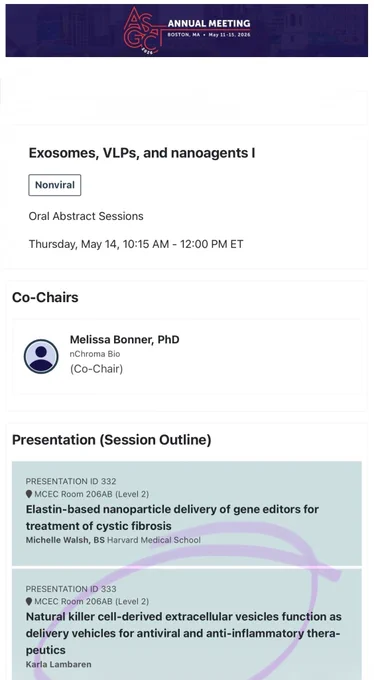Click PRESENTATION ID 332 label

click(x=71, y=481)
